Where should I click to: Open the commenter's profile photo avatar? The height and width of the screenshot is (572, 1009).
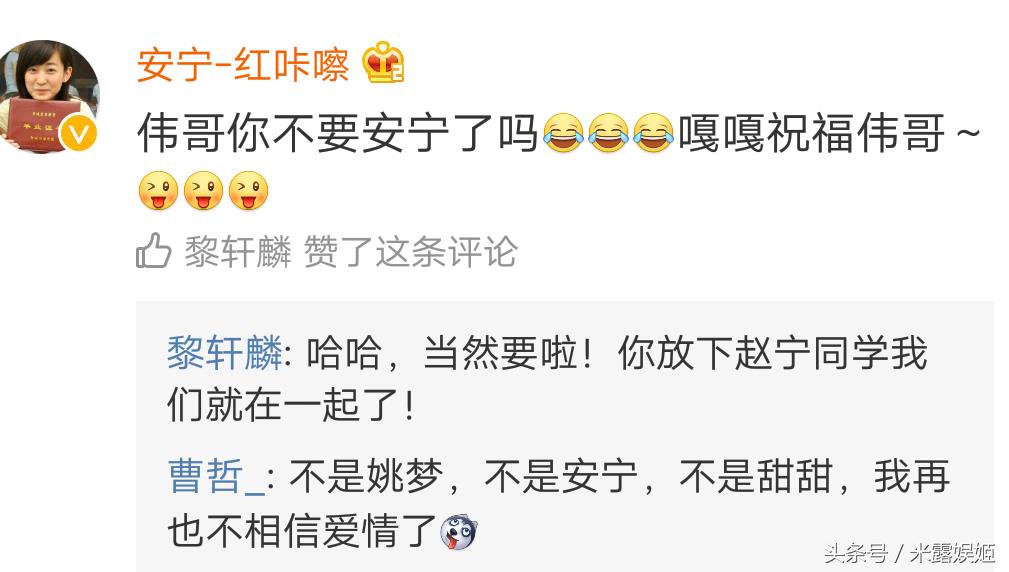(49, 97)
